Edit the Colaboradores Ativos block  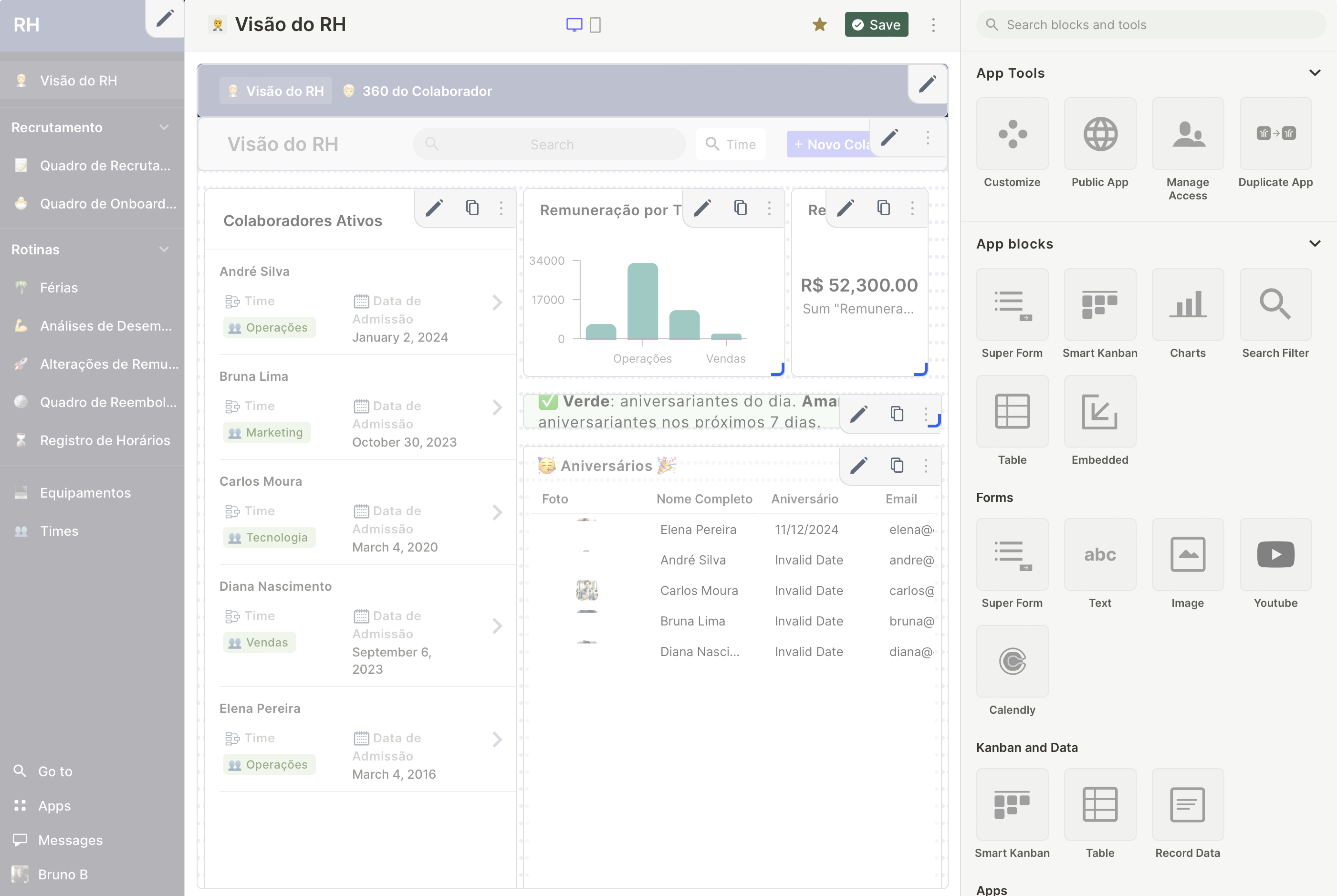tap(434, 208)
